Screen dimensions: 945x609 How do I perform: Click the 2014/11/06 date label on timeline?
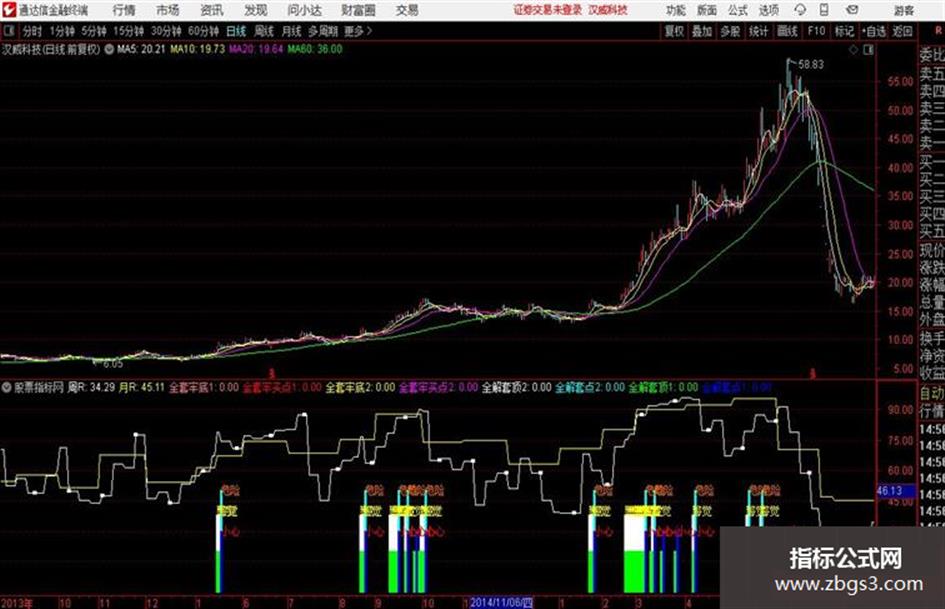pos(501,602)
